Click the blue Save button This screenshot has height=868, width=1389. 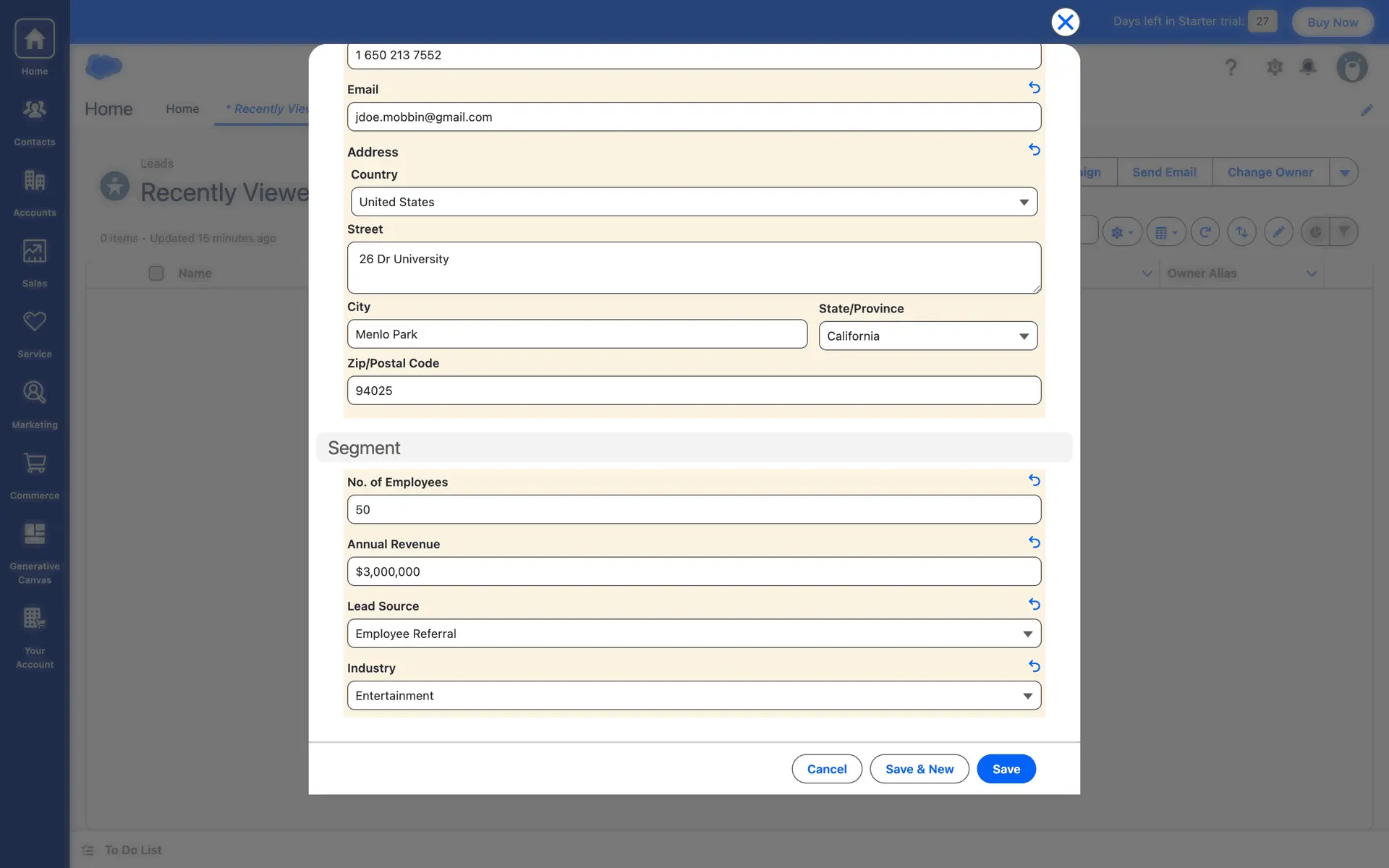tap(1006, 769)
